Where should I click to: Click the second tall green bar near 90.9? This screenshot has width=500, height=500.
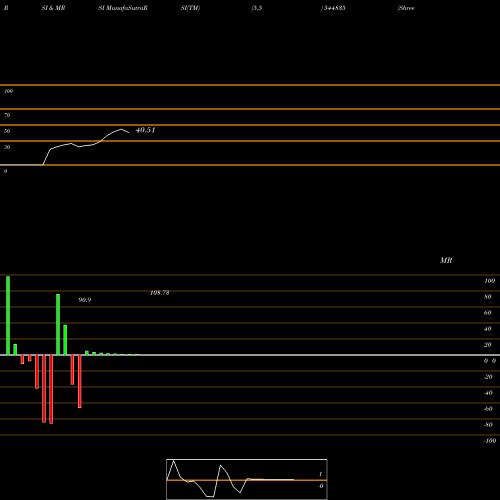coord(58,325)
